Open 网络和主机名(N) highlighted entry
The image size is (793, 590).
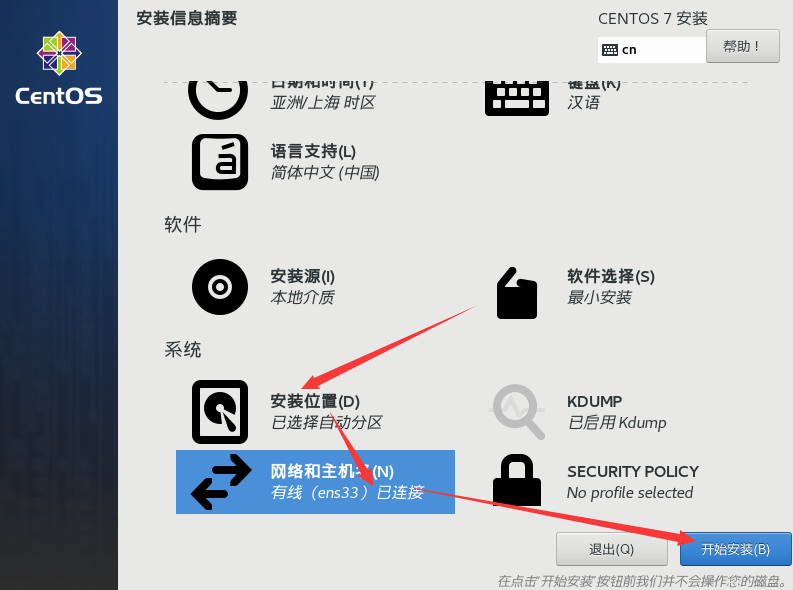coord(315,482)
